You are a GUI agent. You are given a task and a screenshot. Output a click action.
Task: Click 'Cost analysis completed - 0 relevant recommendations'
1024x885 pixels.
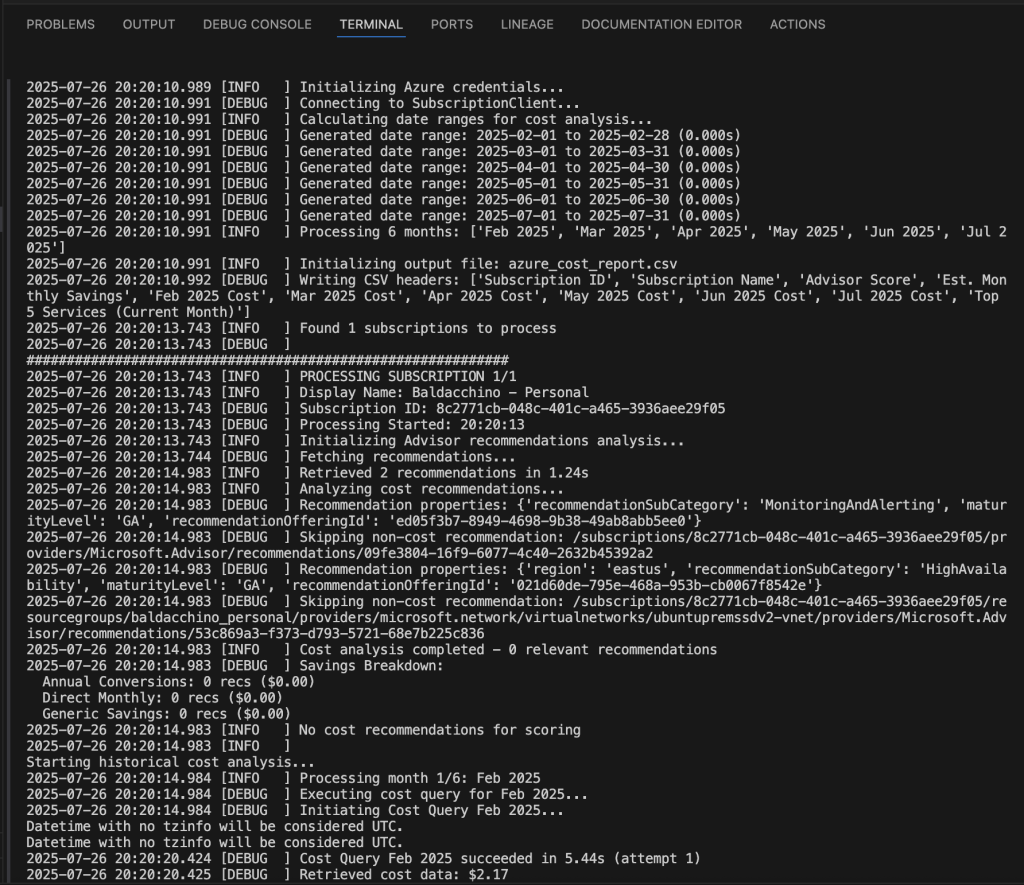(372, 649)
